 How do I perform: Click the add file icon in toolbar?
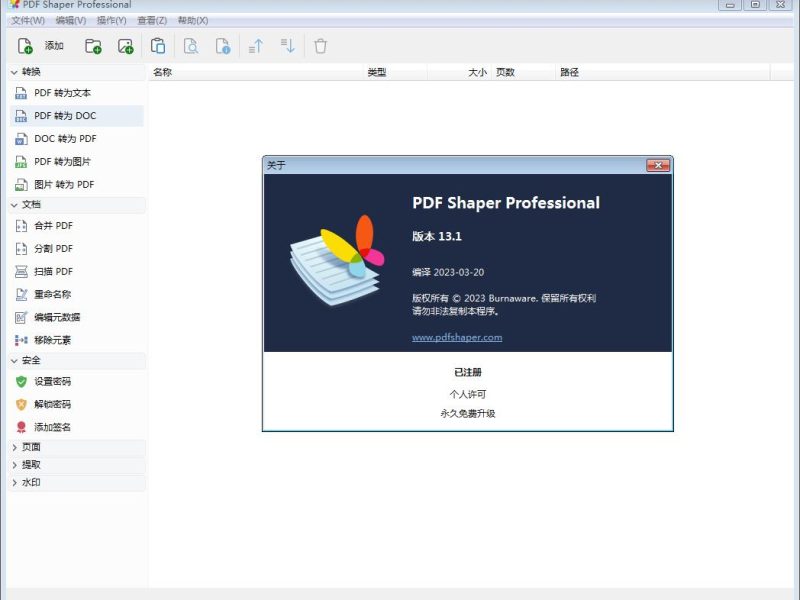(25, 46)
